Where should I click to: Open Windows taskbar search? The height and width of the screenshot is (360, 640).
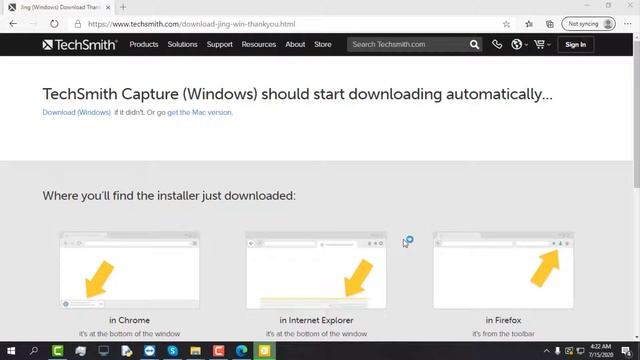click(34, 351)
